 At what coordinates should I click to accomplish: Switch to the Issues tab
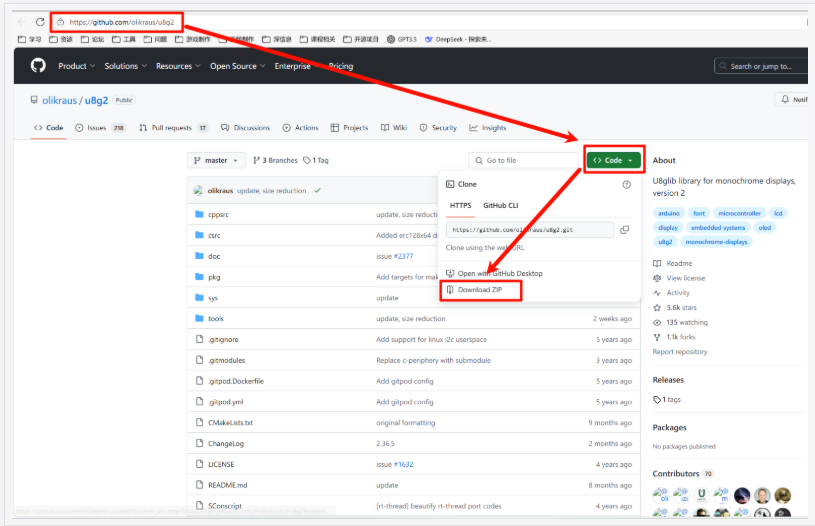point(100,128)
